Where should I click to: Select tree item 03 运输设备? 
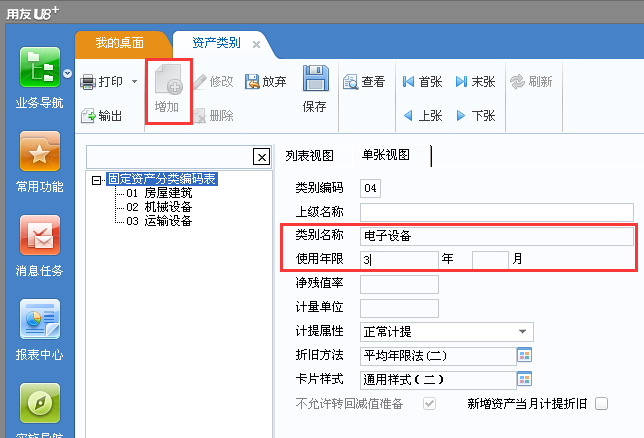(159, 221)
